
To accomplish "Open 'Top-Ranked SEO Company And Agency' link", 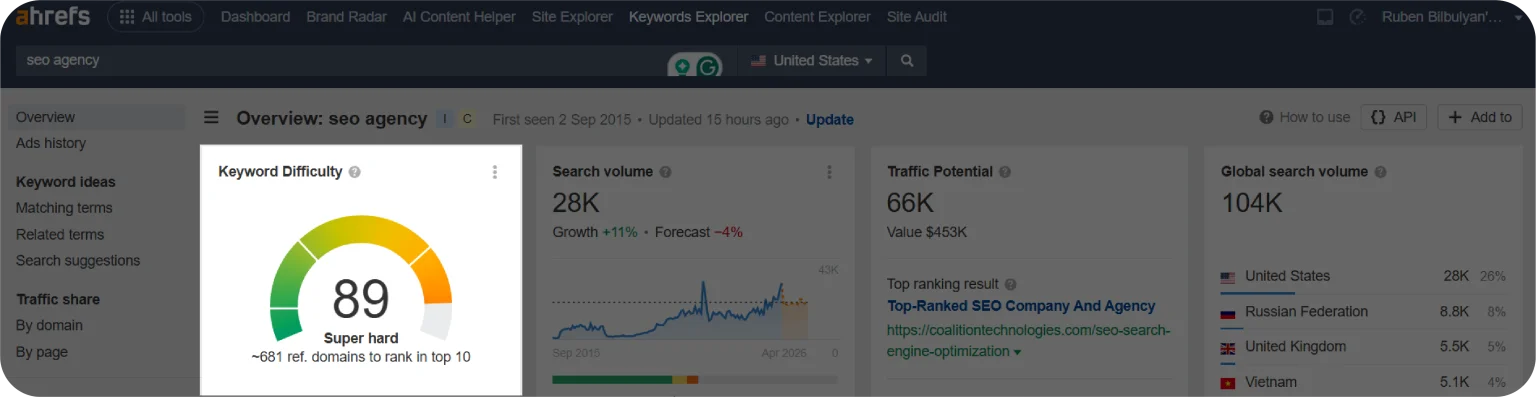I will tap(1021, 306).
